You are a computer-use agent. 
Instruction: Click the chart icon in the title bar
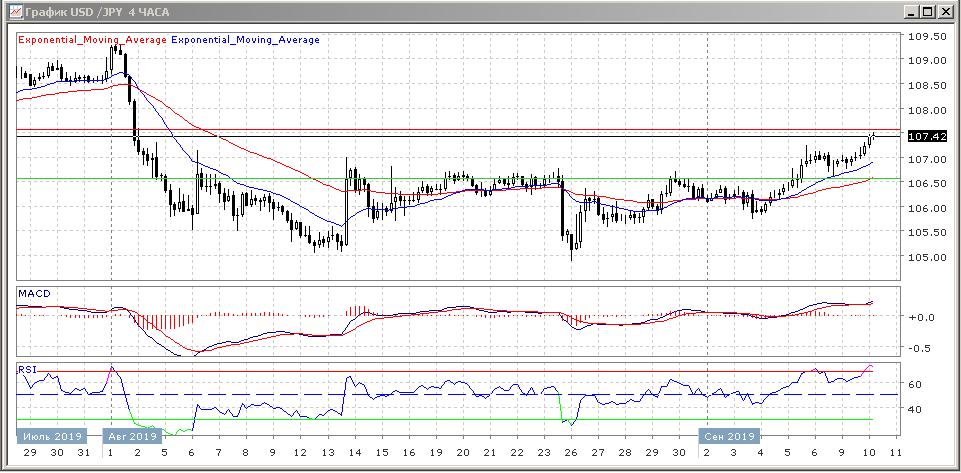[x=12, y=12]
